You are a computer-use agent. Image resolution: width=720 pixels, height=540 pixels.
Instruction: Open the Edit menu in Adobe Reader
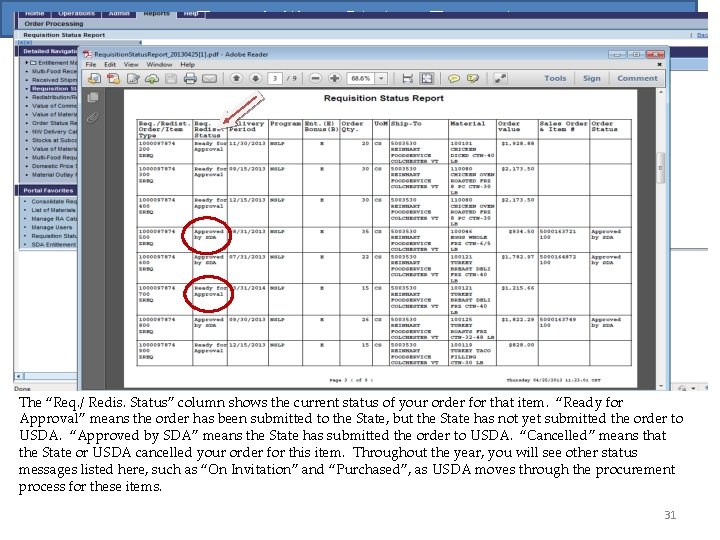click(x=110, y=65)
